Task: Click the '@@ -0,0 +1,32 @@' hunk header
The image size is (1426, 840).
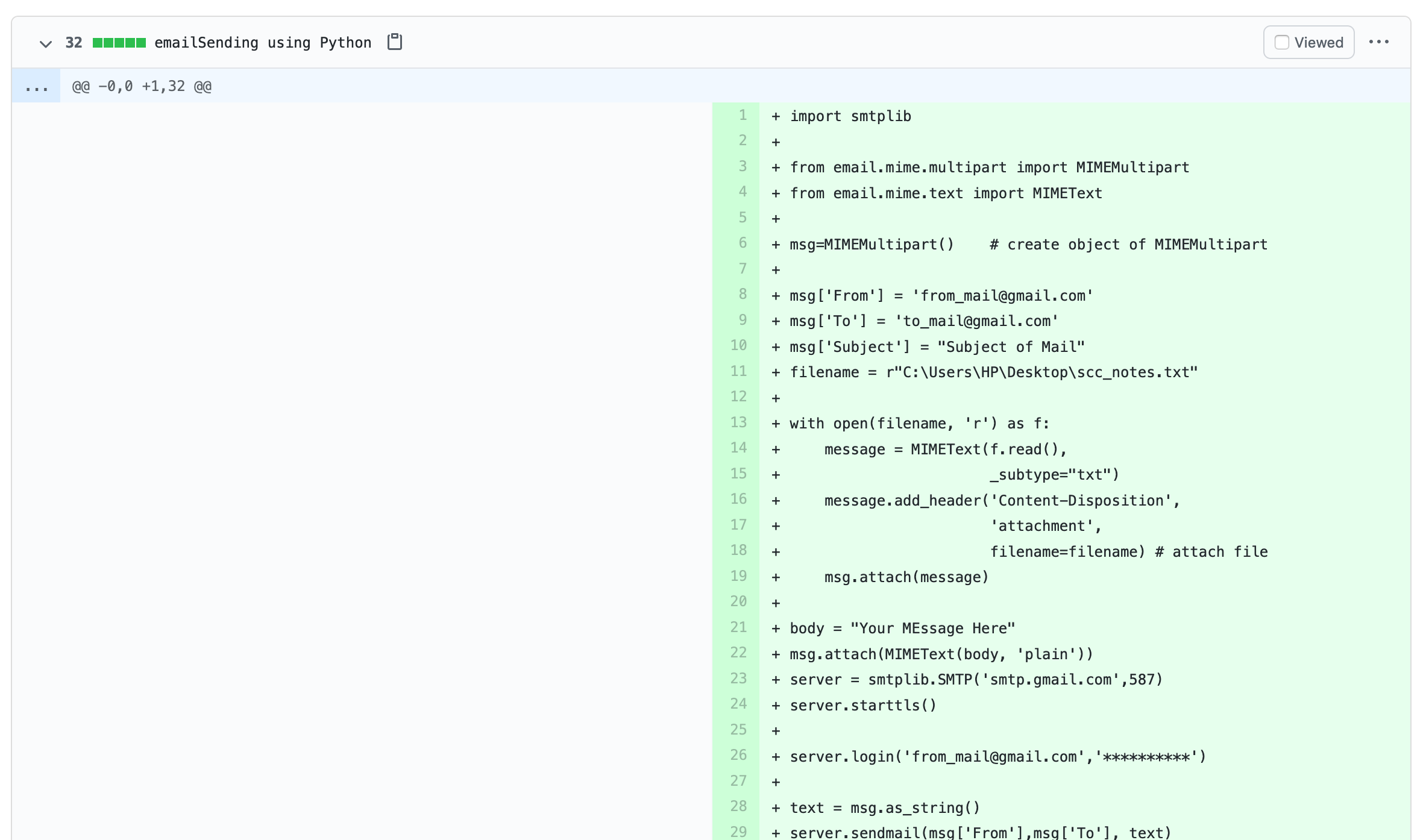Action: pyautogui.click(x=142, y=87)
